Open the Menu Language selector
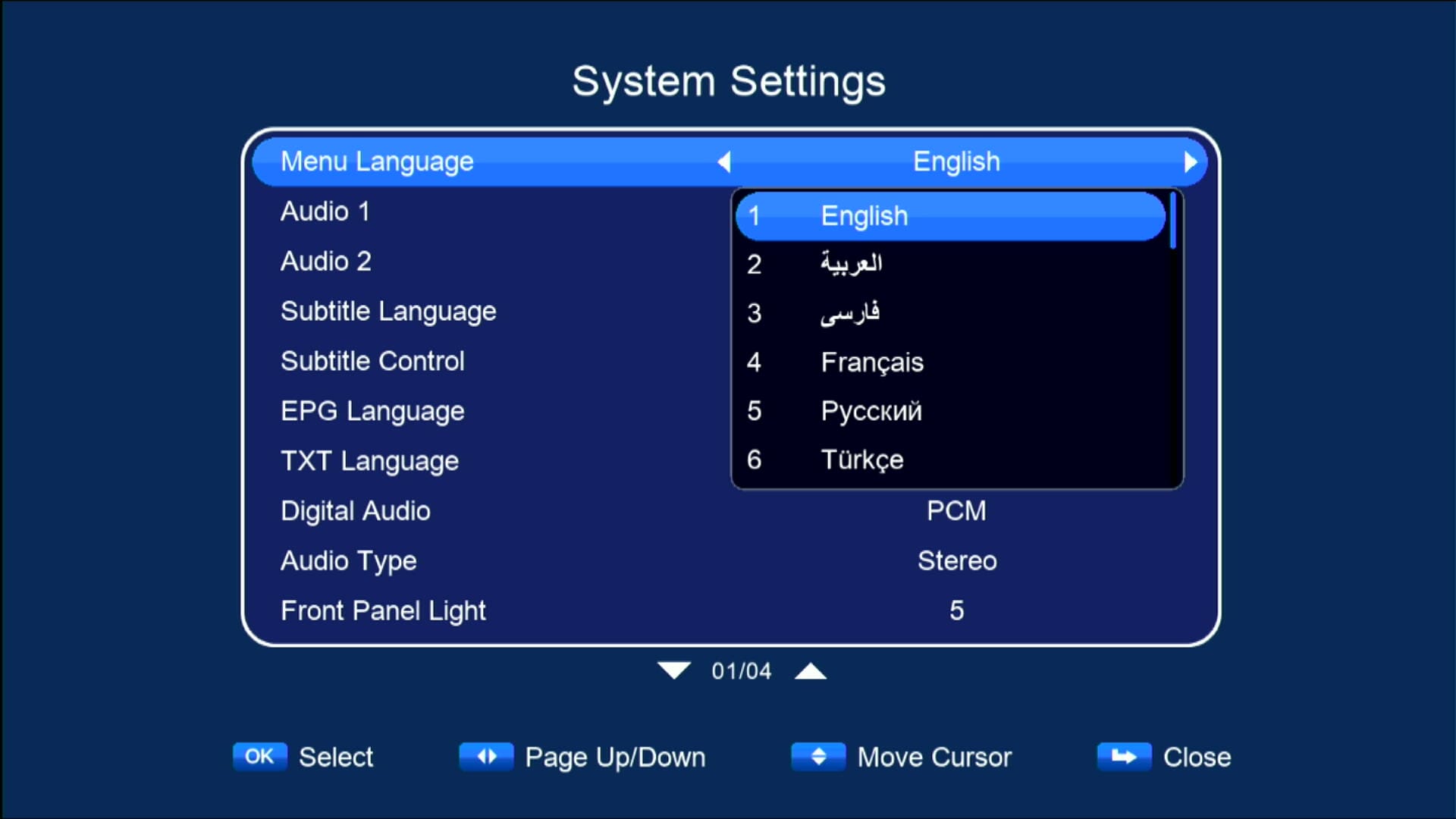 click(x=377, y=161)
